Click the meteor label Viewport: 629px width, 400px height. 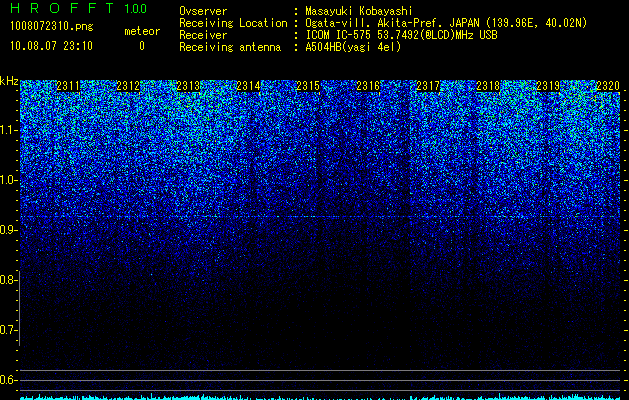tap(142, 31)
